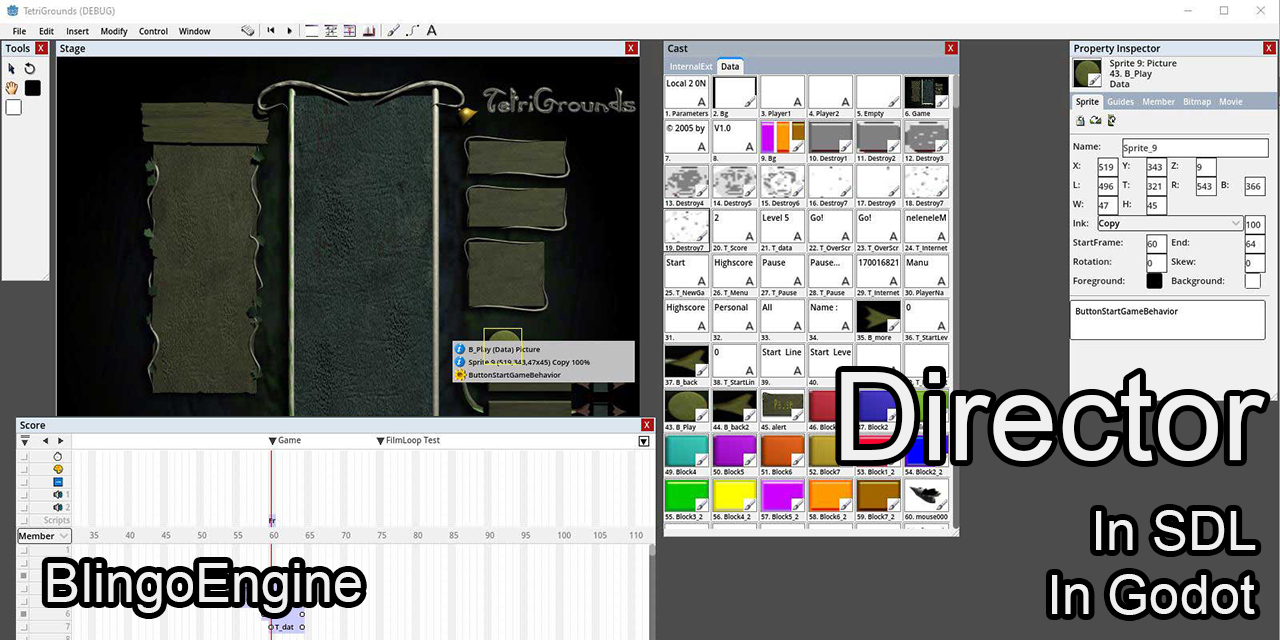Pick the sprite Foreground color swatch

(x=1154, y=281)
